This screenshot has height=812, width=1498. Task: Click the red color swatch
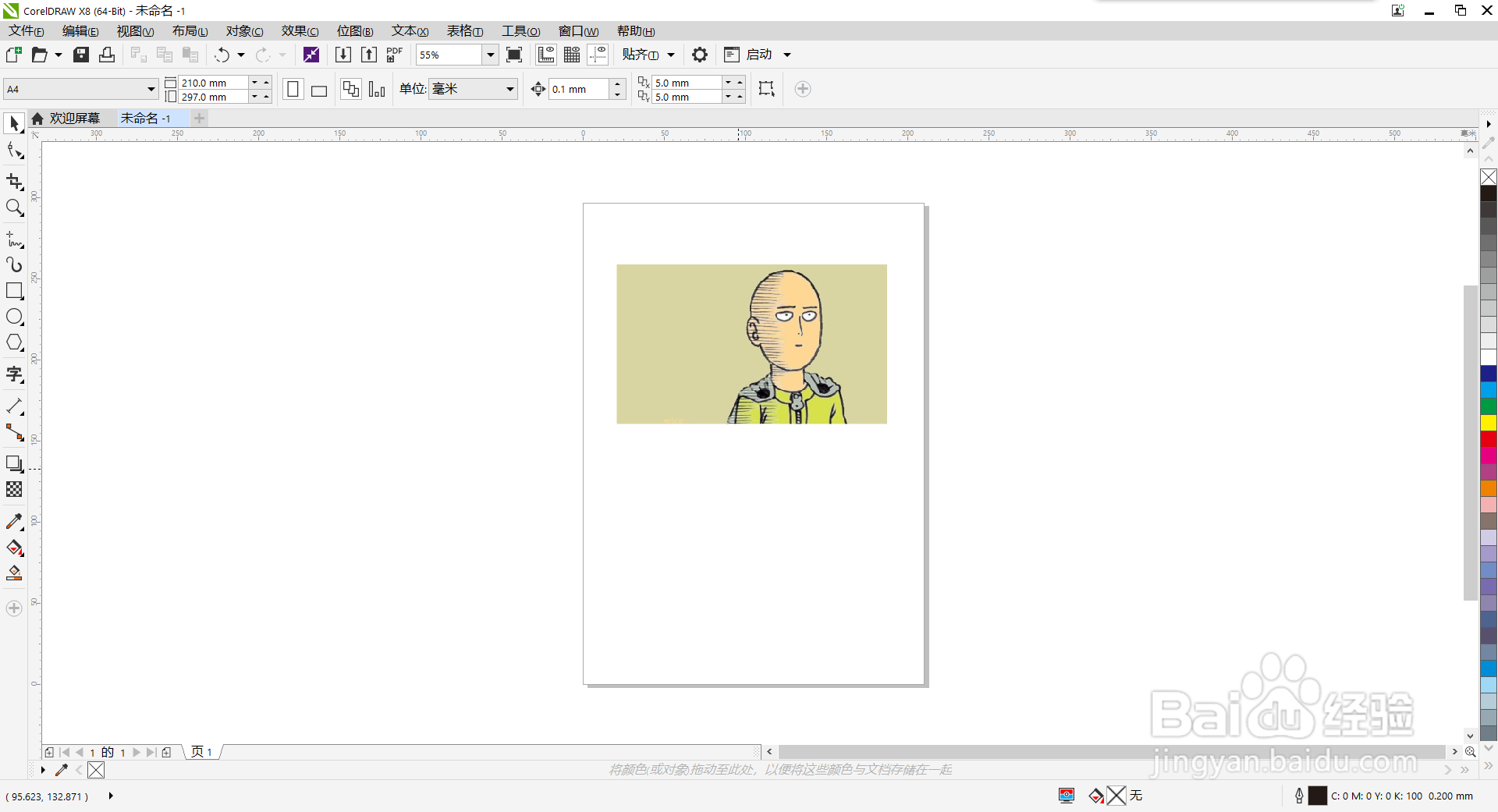tap(1489, 439)
